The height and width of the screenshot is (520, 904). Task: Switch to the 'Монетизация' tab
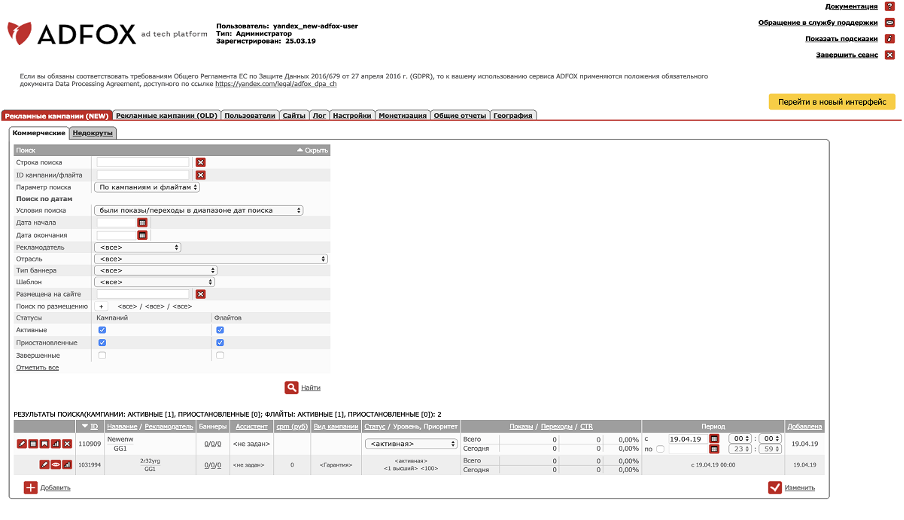tap(403, 115)
